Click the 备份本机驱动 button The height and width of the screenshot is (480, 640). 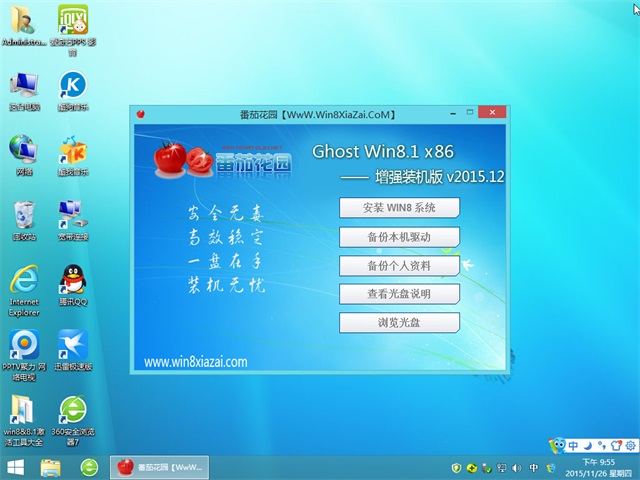[x=399, y=237]
